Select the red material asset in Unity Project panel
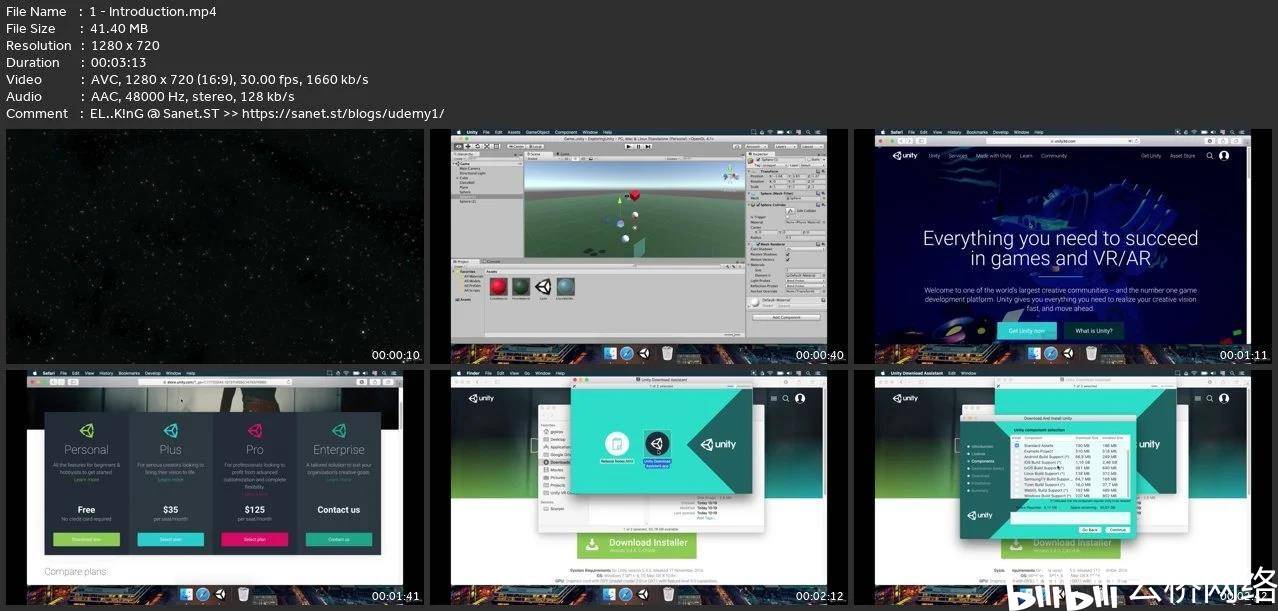Screen dimensions: 1278x611 (499, 286)
